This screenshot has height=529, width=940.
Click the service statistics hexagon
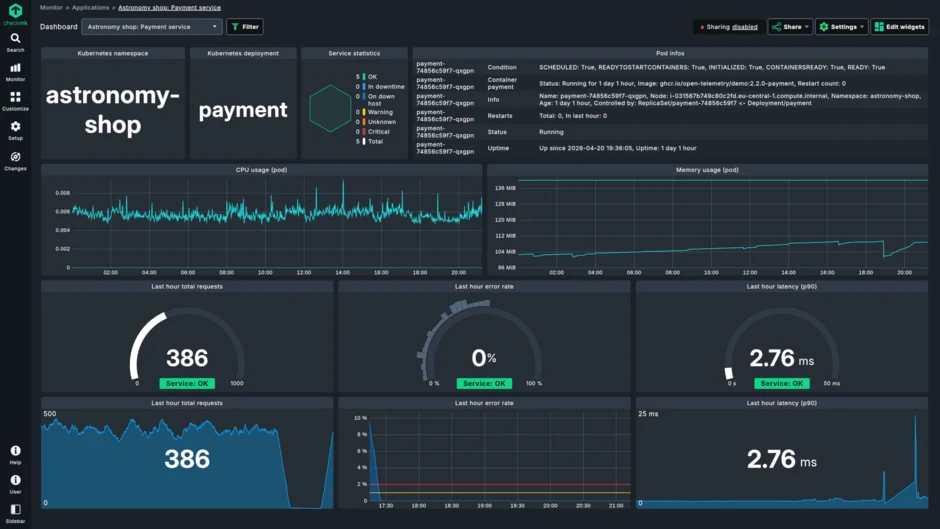330,109
